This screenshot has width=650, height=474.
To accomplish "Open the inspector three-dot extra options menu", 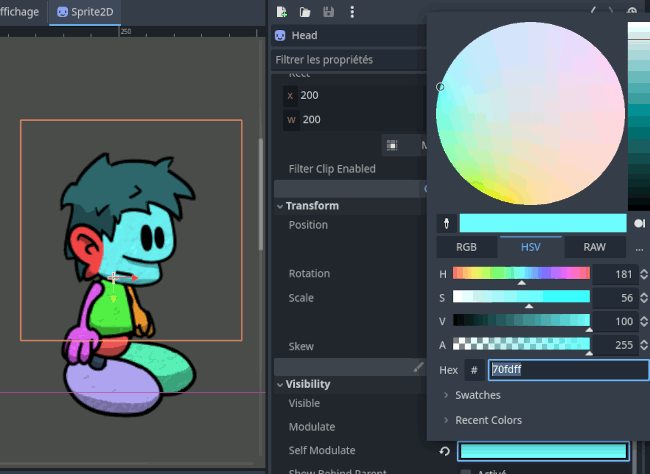I will click(x=352, y=12).
